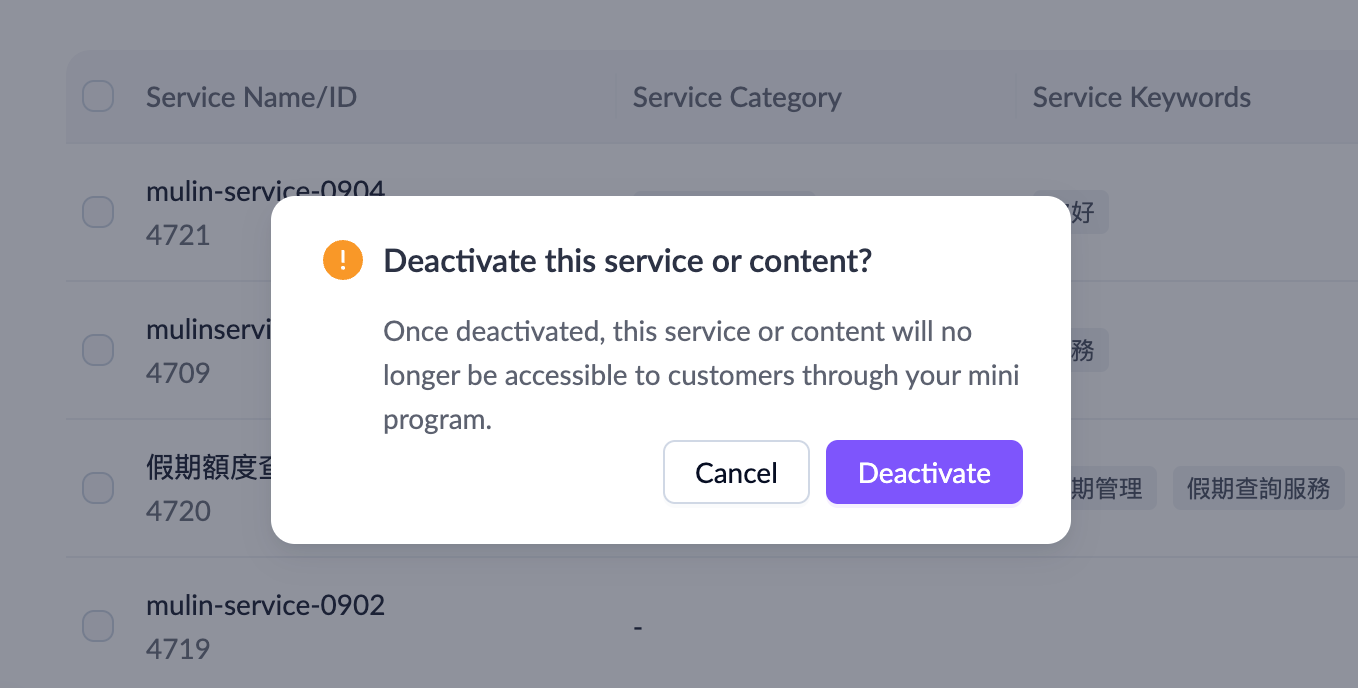The height and width of the screenshot is (688, 1358).
Task: Open the mulin-service-0902 service name
Action: [265, 605]
